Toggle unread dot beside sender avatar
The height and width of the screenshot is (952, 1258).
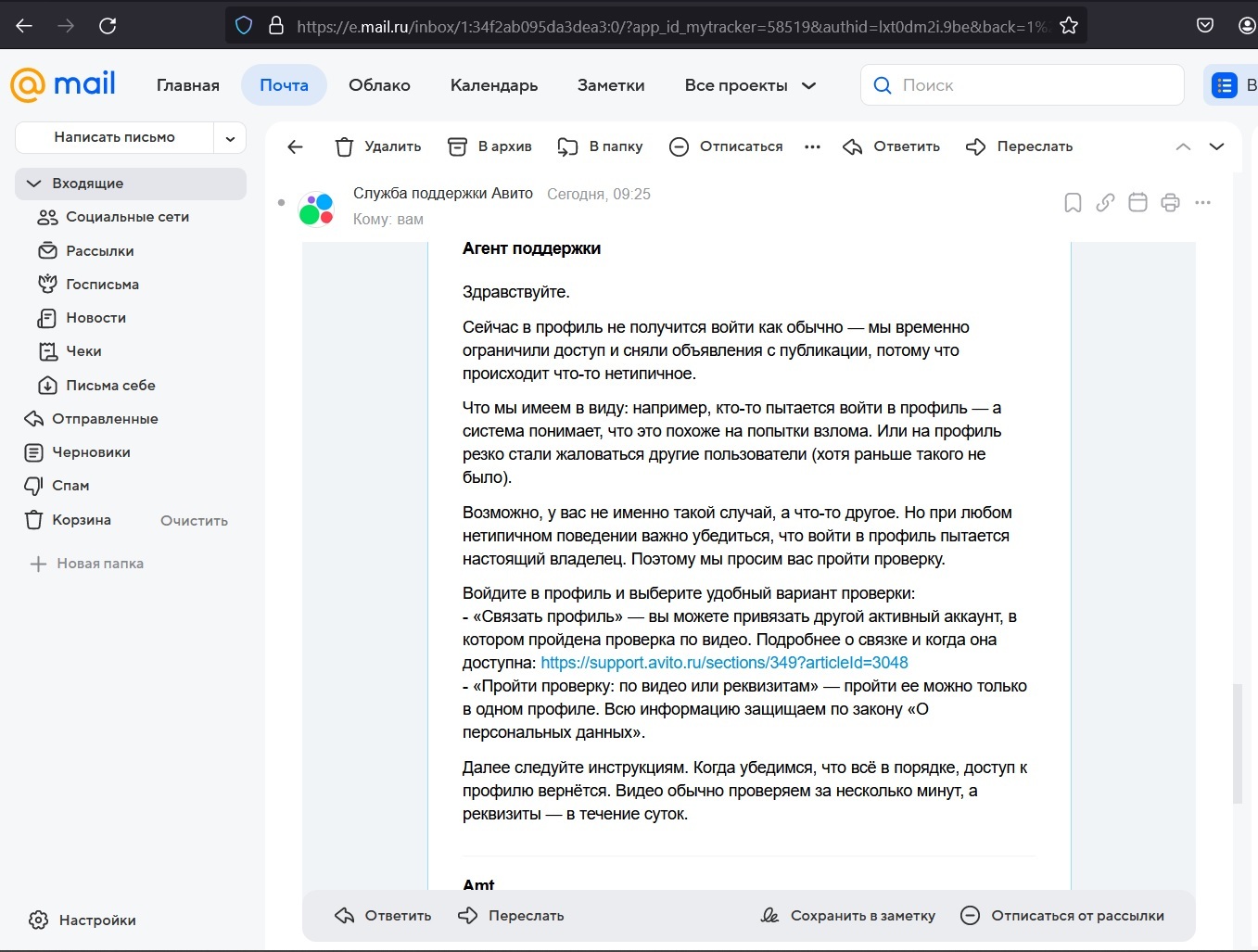281,202
